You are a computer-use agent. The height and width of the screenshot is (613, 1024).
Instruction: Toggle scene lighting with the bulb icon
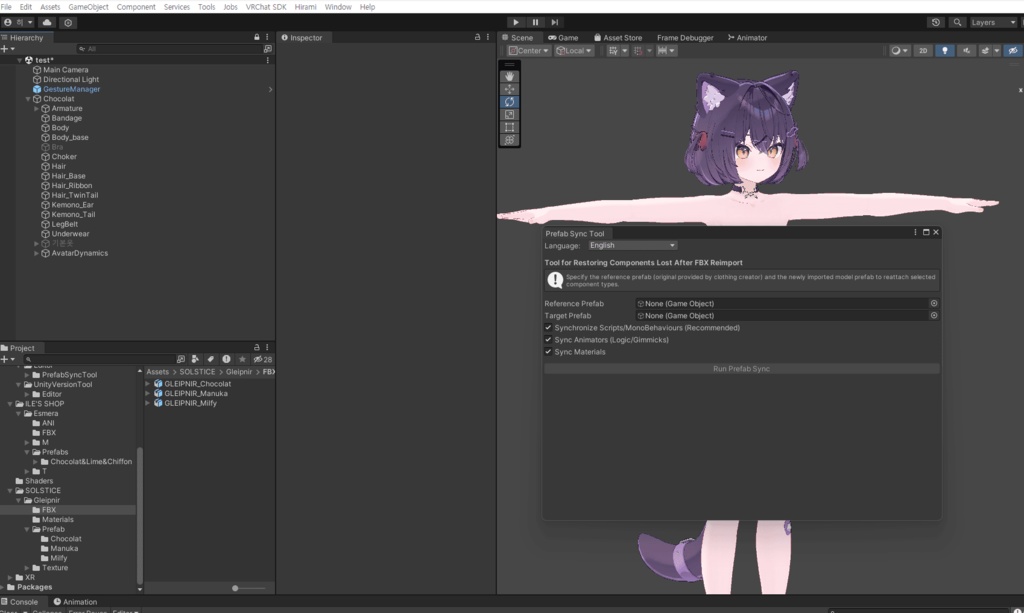point(945,50)
